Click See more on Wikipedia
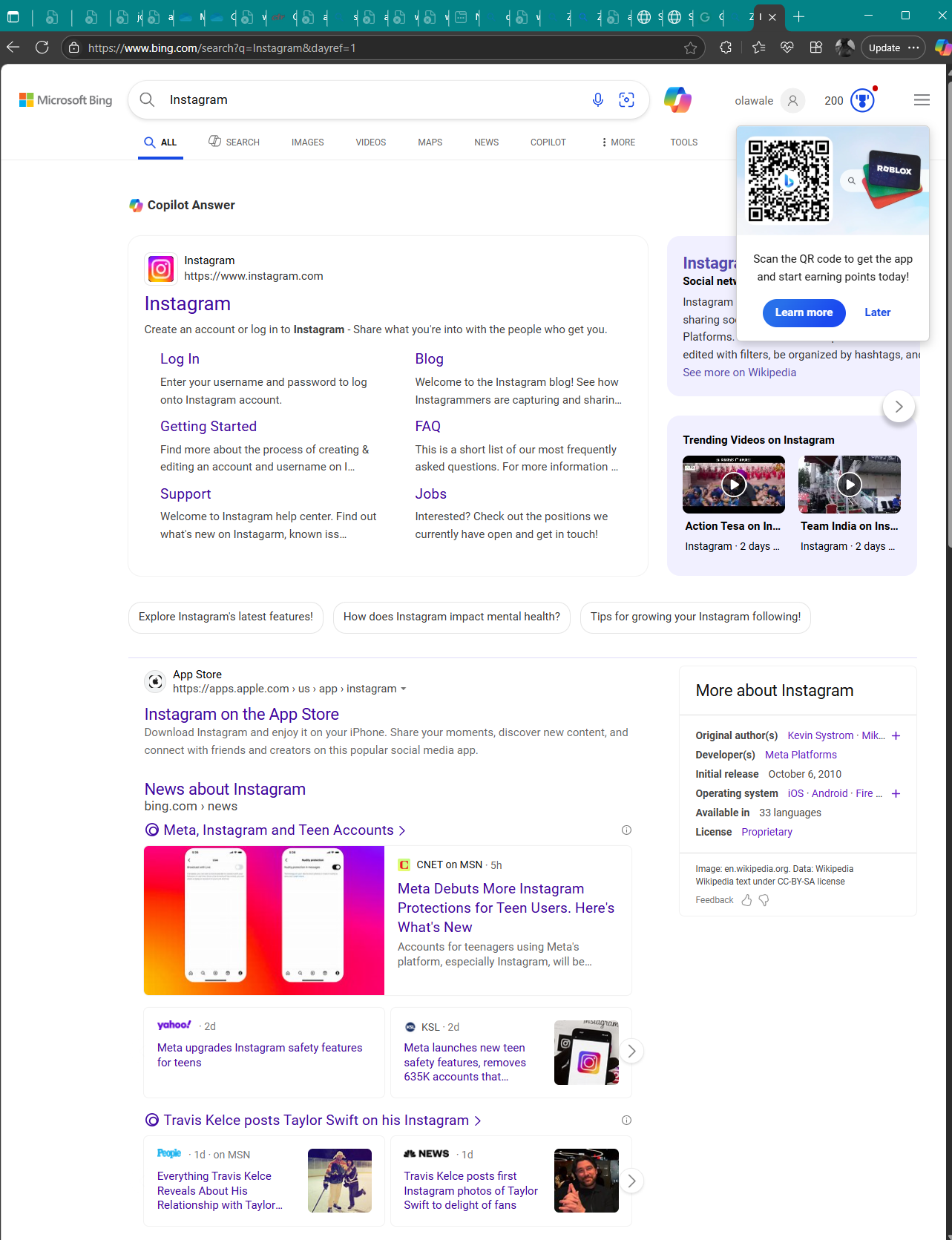952x1240 pixels. [x=740, y=373]
